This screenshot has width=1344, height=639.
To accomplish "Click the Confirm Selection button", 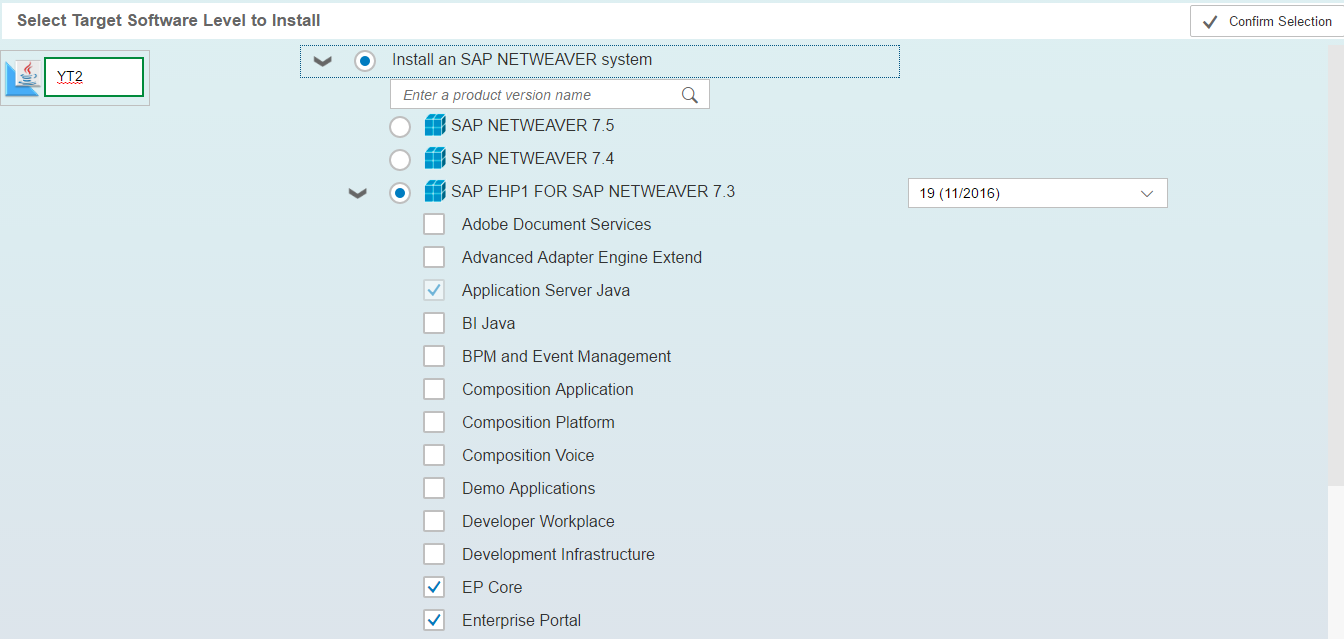I will [x=1266, y=22].
